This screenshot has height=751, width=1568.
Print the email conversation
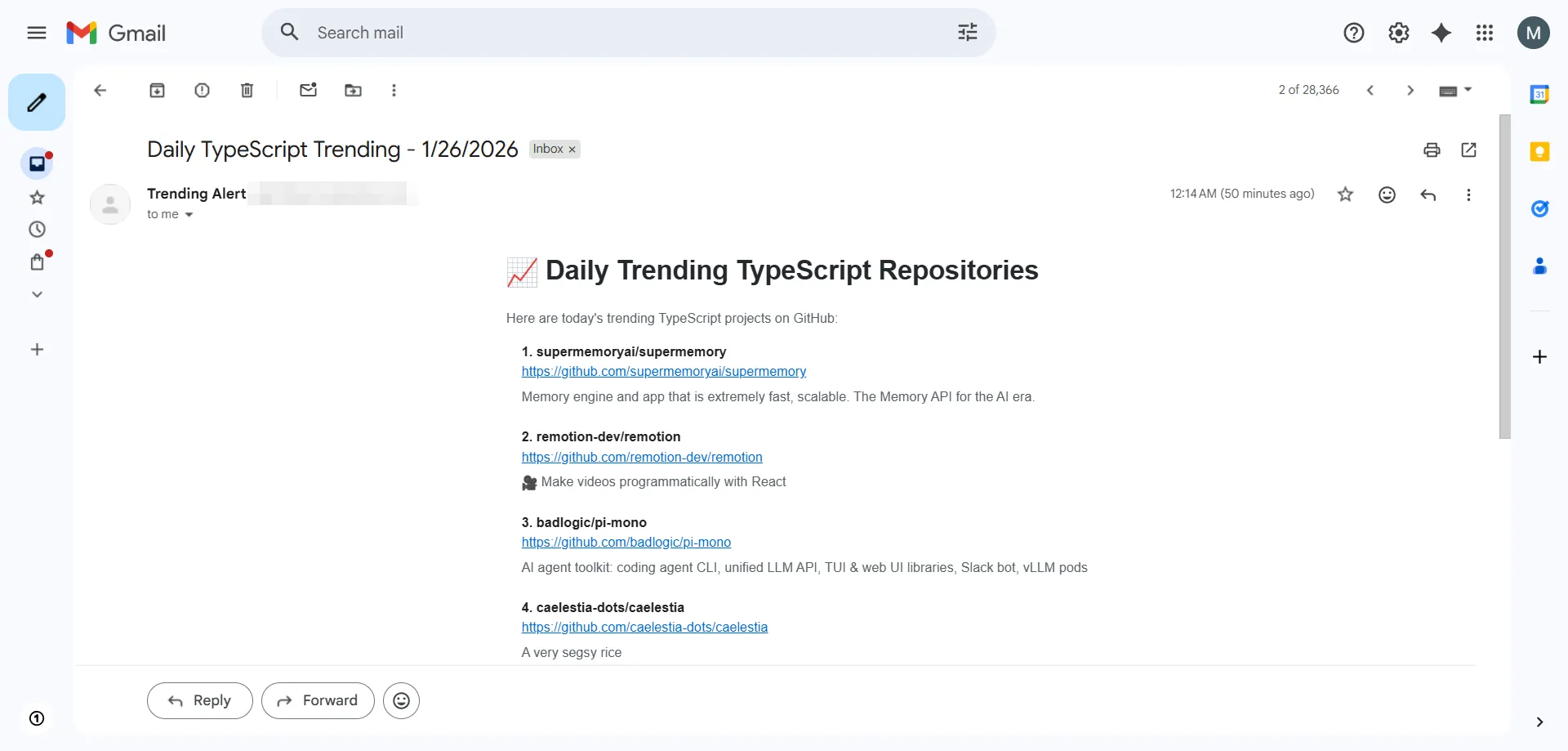click(x=1432, y=150)
